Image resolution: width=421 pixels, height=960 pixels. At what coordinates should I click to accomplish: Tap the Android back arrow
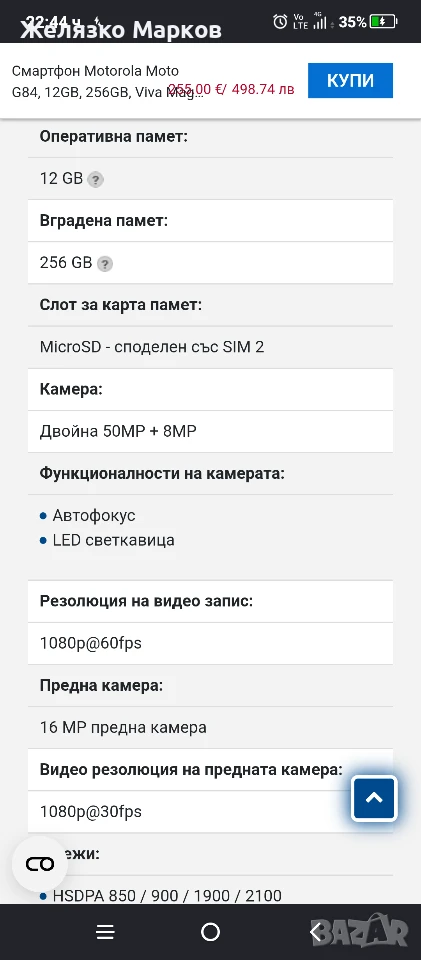(316, 932)
